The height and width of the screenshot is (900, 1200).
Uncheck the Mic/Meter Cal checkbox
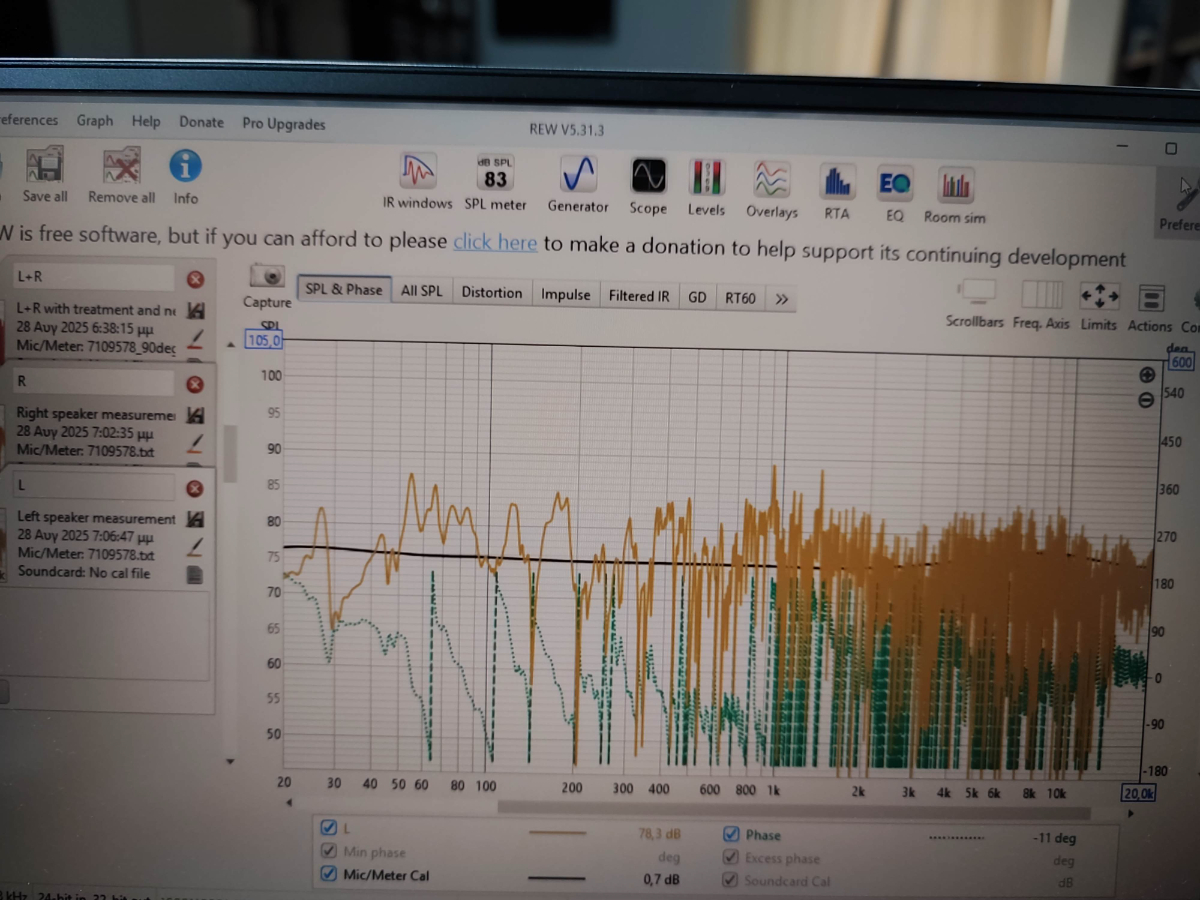(x=328, y=874)
